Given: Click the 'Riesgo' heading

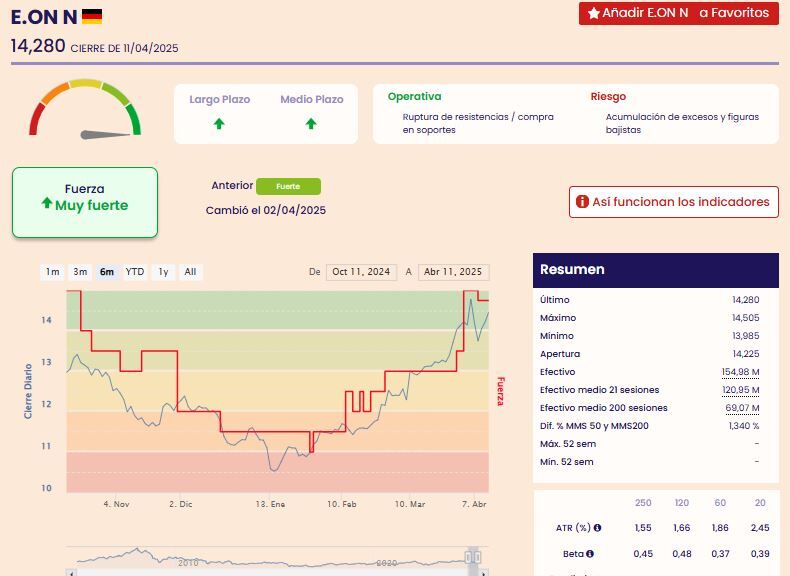Looking at the screenshot, I should click(608, 96).
